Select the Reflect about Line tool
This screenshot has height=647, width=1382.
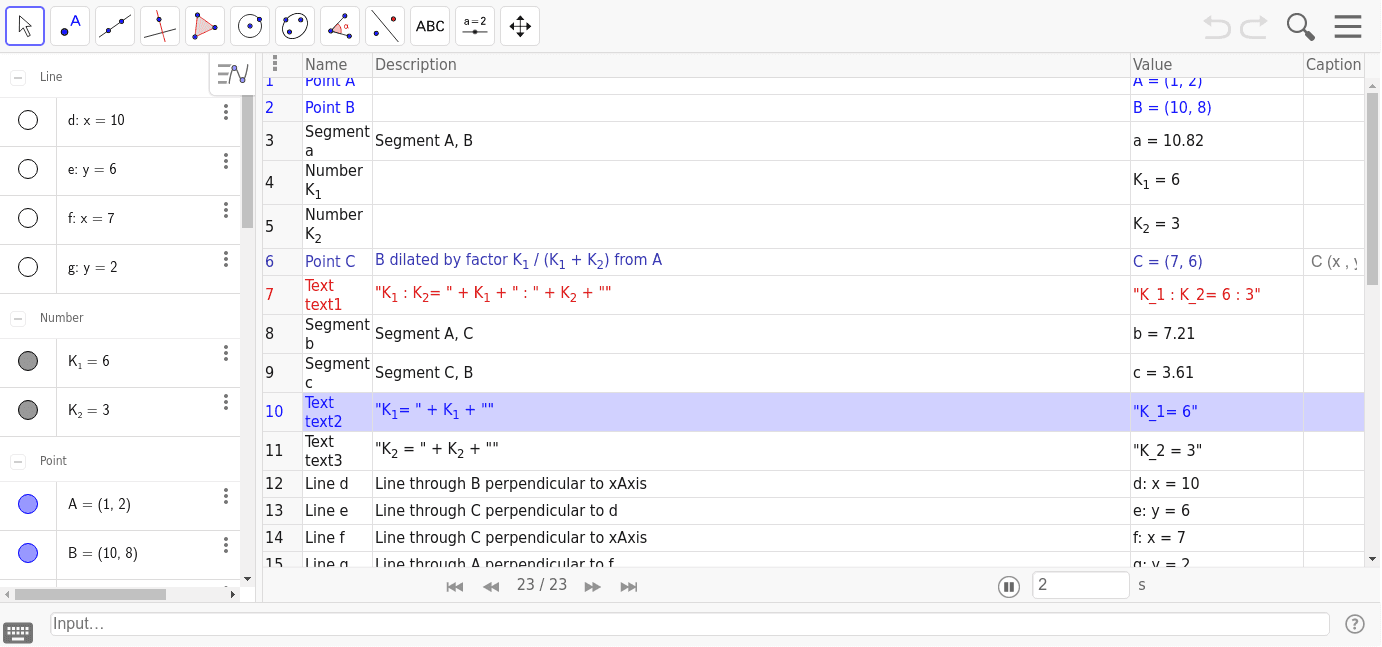click(385, 26)
